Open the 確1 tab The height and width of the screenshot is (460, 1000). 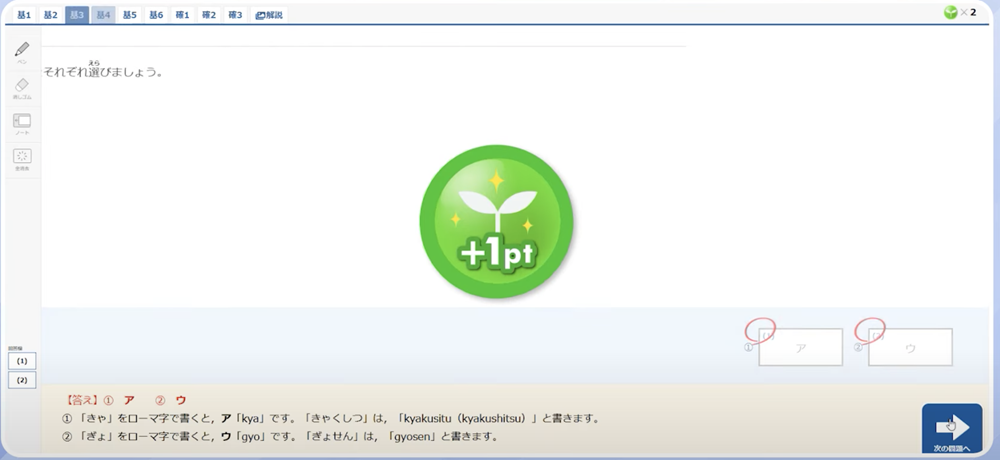click(182, 15)
